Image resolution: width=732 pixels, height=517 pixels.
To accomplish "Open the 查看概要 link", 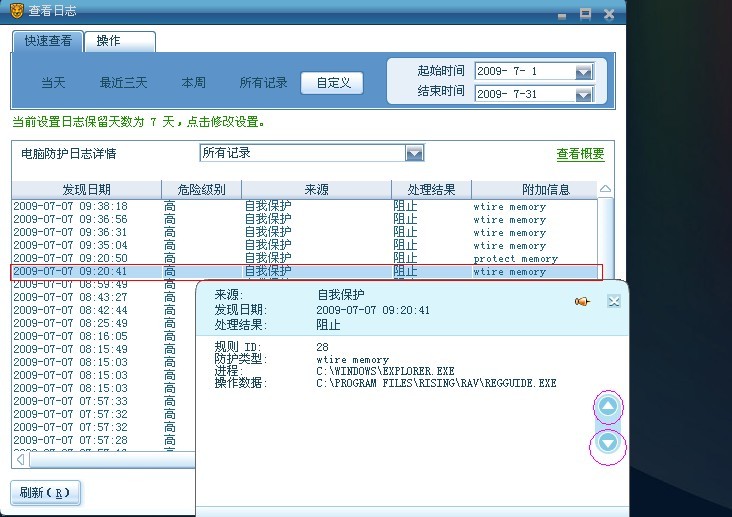I will click(580, 154).
